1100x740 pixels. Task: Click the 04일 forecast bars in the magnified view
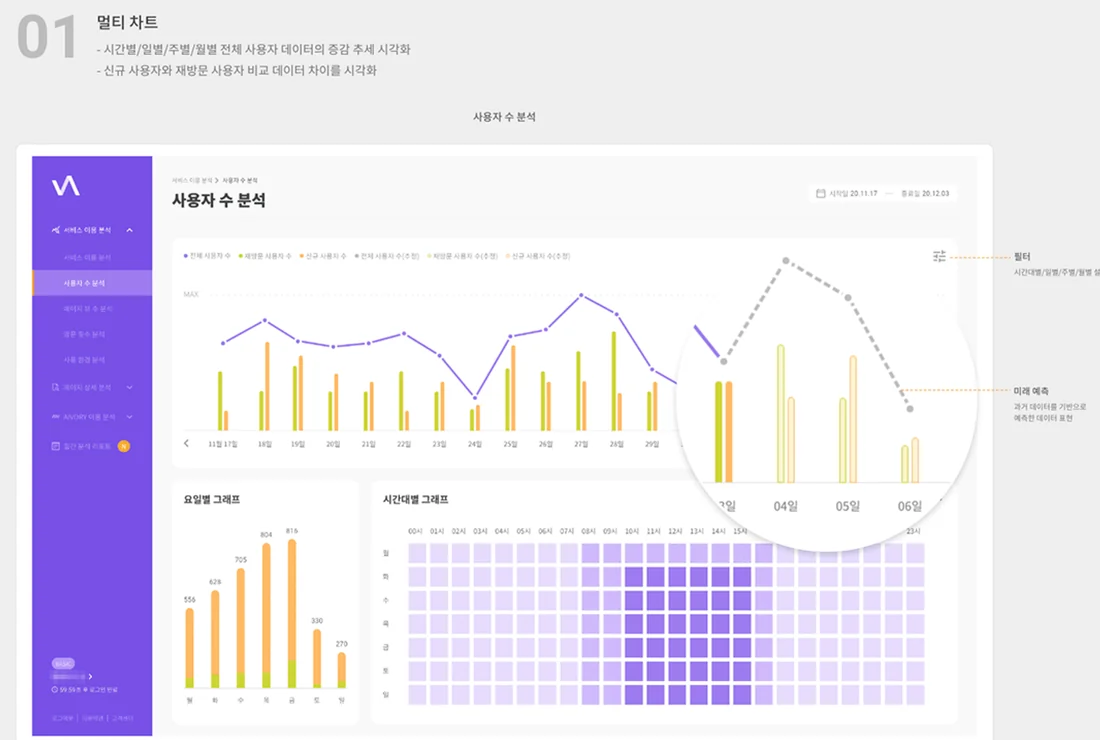(x=786, y=414)
